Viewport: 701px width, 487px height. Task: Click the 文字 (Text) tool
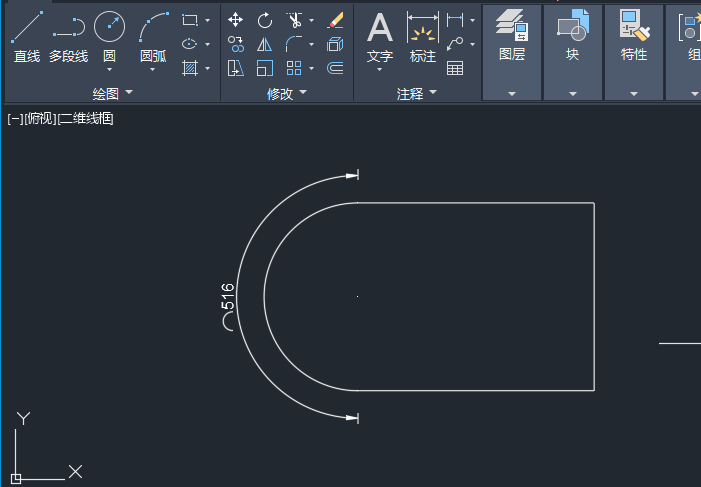pos(380,35)
